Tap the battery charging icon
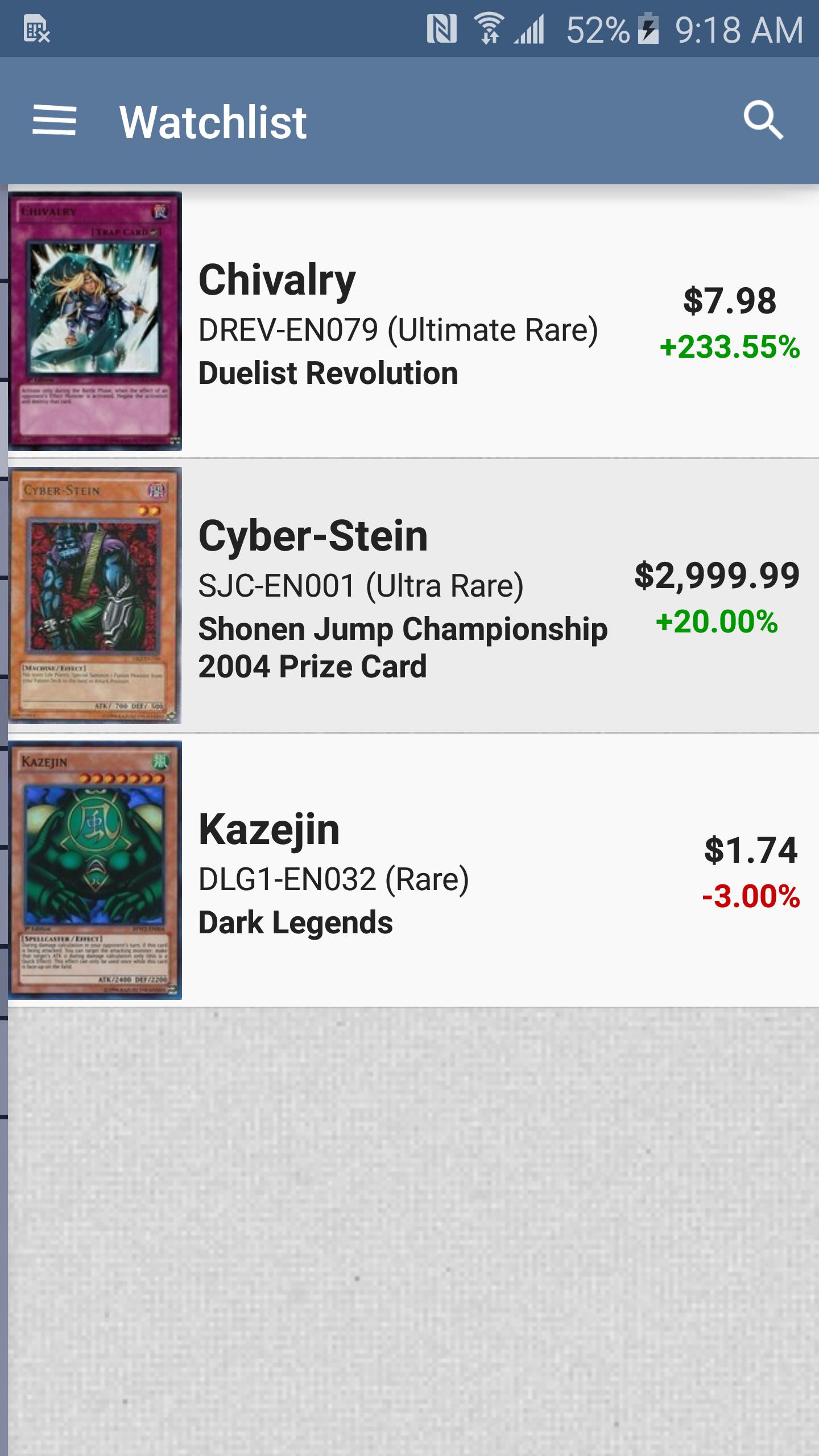 648,29
